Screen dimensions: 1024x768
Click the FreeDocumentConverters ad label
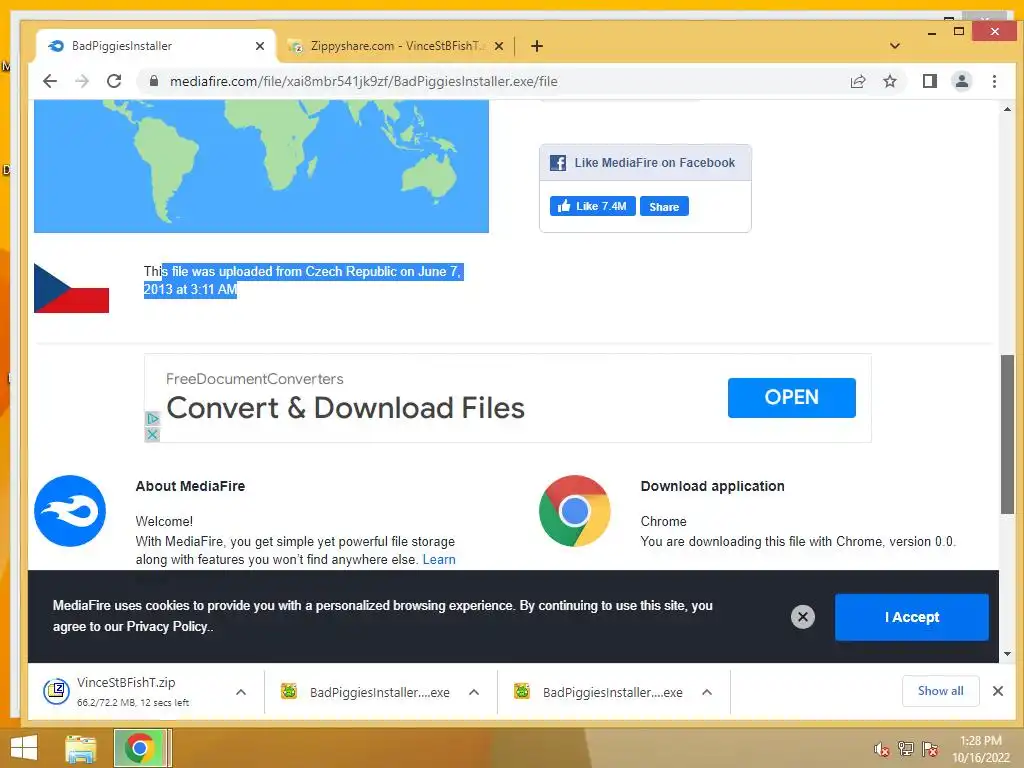point(255,379)
